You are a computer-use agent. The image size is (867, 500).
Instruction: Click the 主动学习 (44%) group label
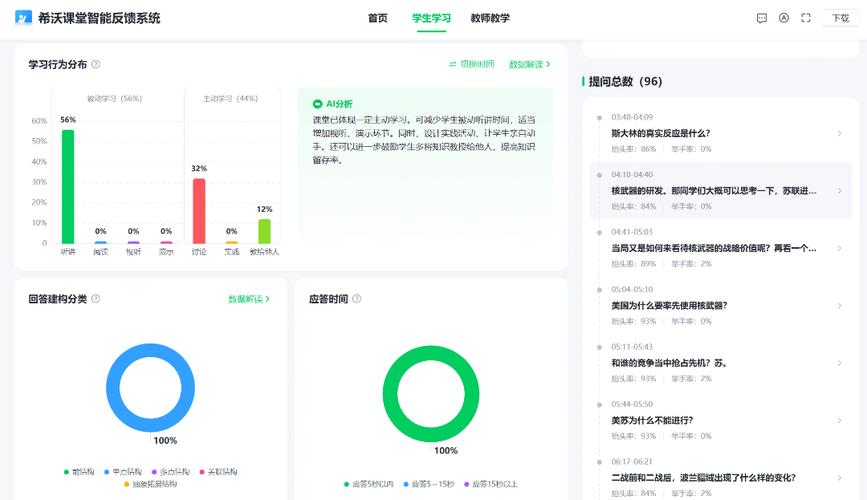click(230, 98)
